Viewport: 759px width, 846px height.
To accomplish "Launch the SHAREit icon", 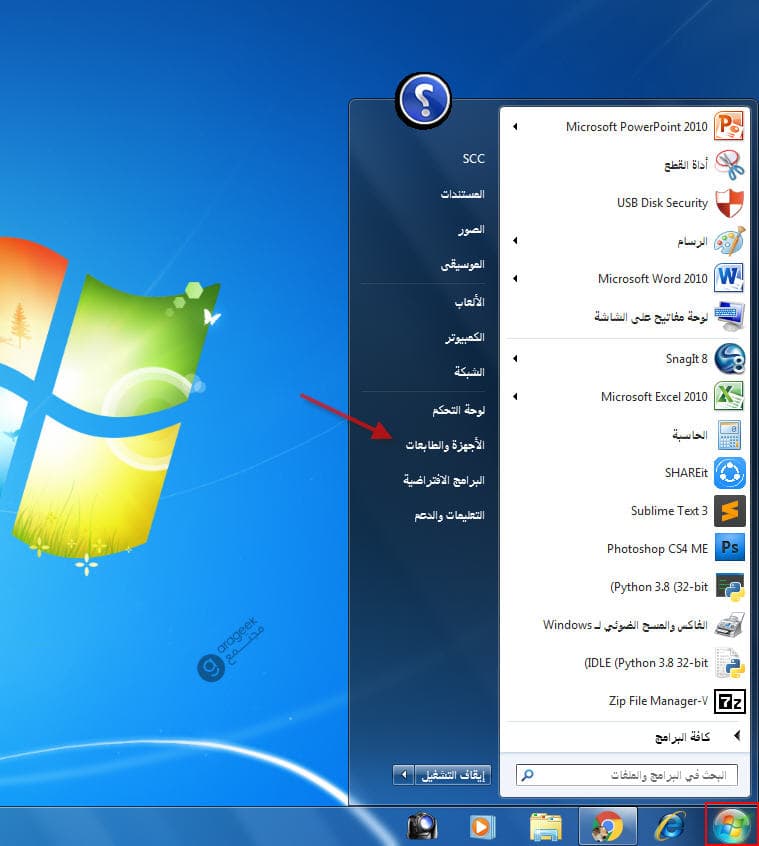I will coord(729,473).
